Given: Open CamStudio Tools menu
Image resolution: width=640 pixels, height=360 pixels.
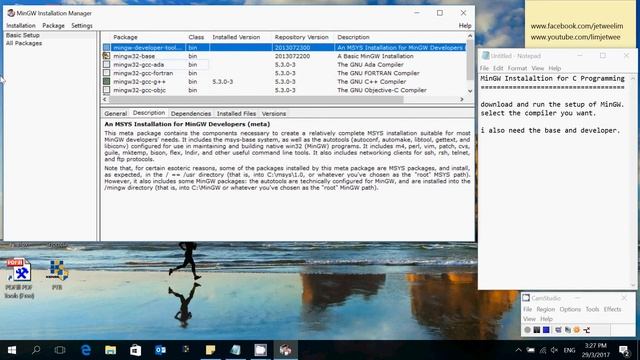Looking at the screenshot, I should pyautogui.click(x=592, y=309).
